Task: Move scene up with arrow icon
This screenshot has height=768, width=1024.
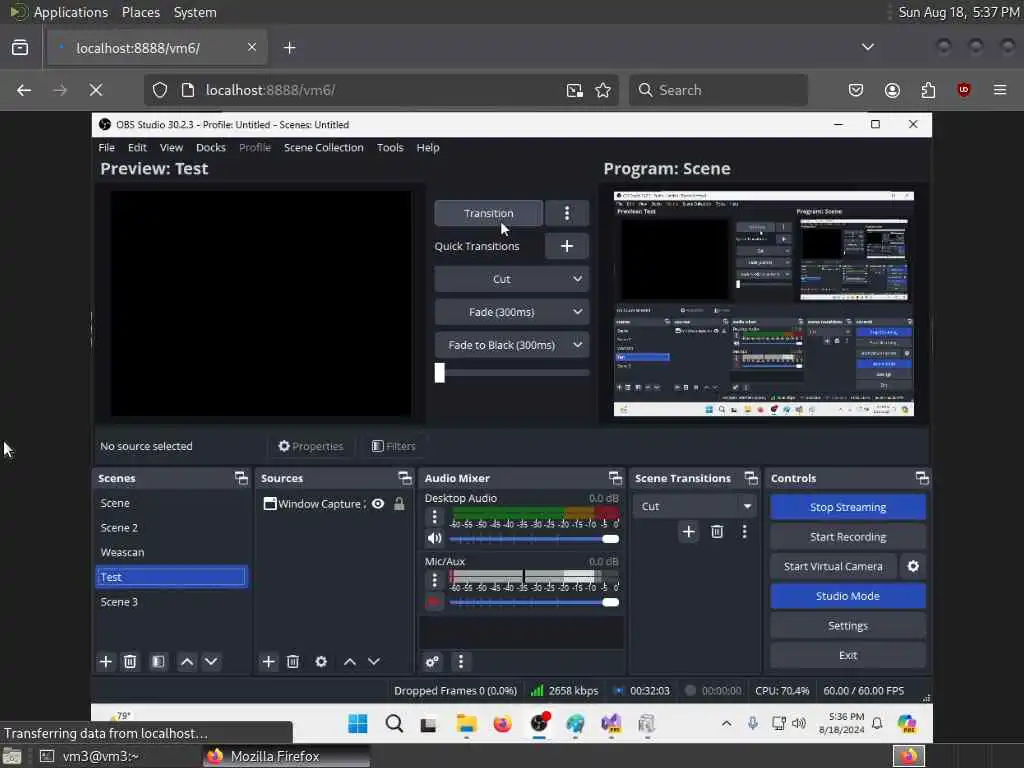Action: click(187, 662)
